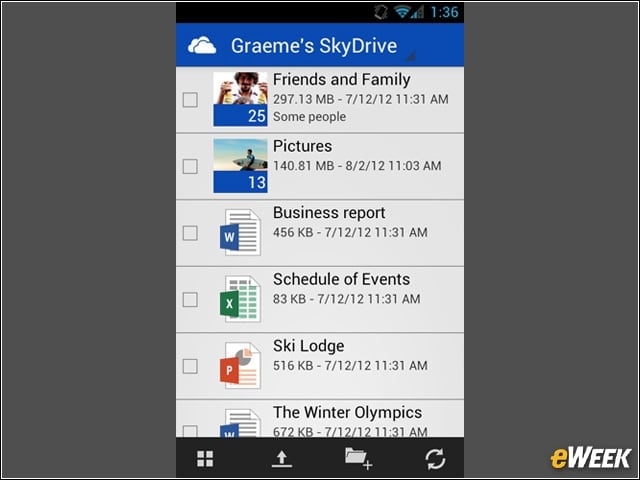Tick the Ski Lodge checkbox
Viewport: 640px width, 480px height.
[x=190, y=366]
